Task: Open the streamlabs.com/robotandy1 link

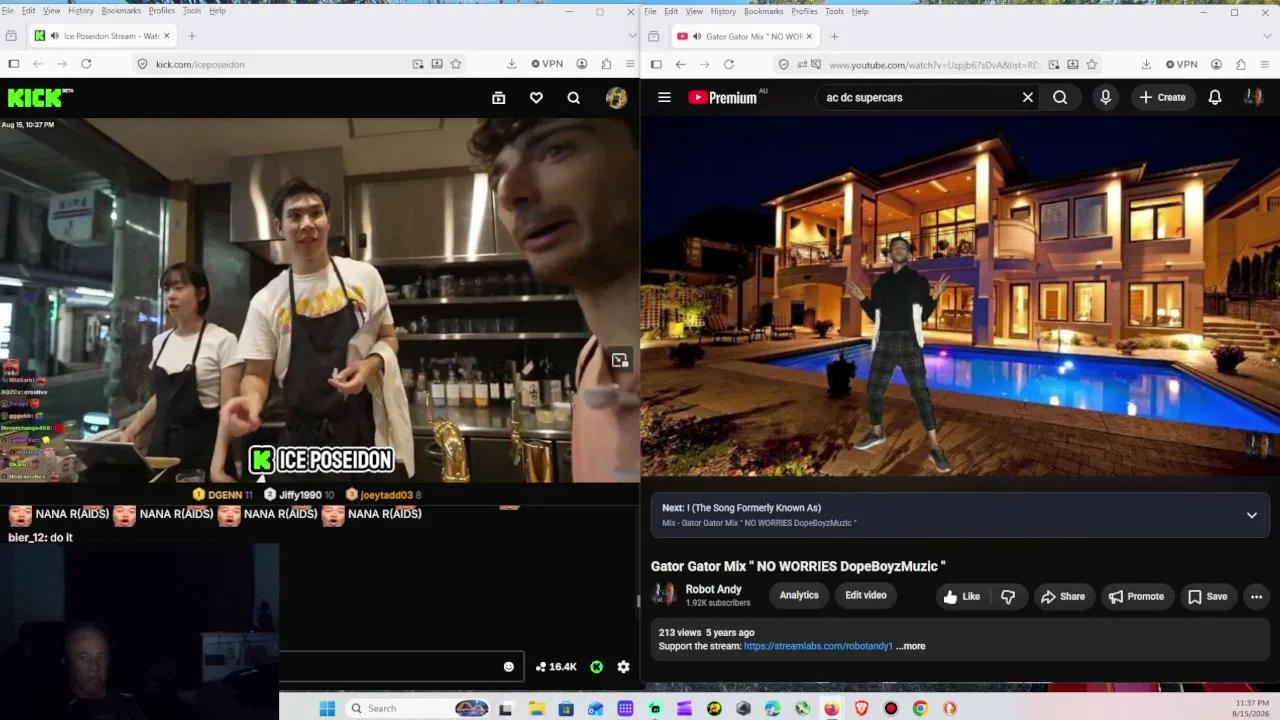Action: (x=818, y=646)
